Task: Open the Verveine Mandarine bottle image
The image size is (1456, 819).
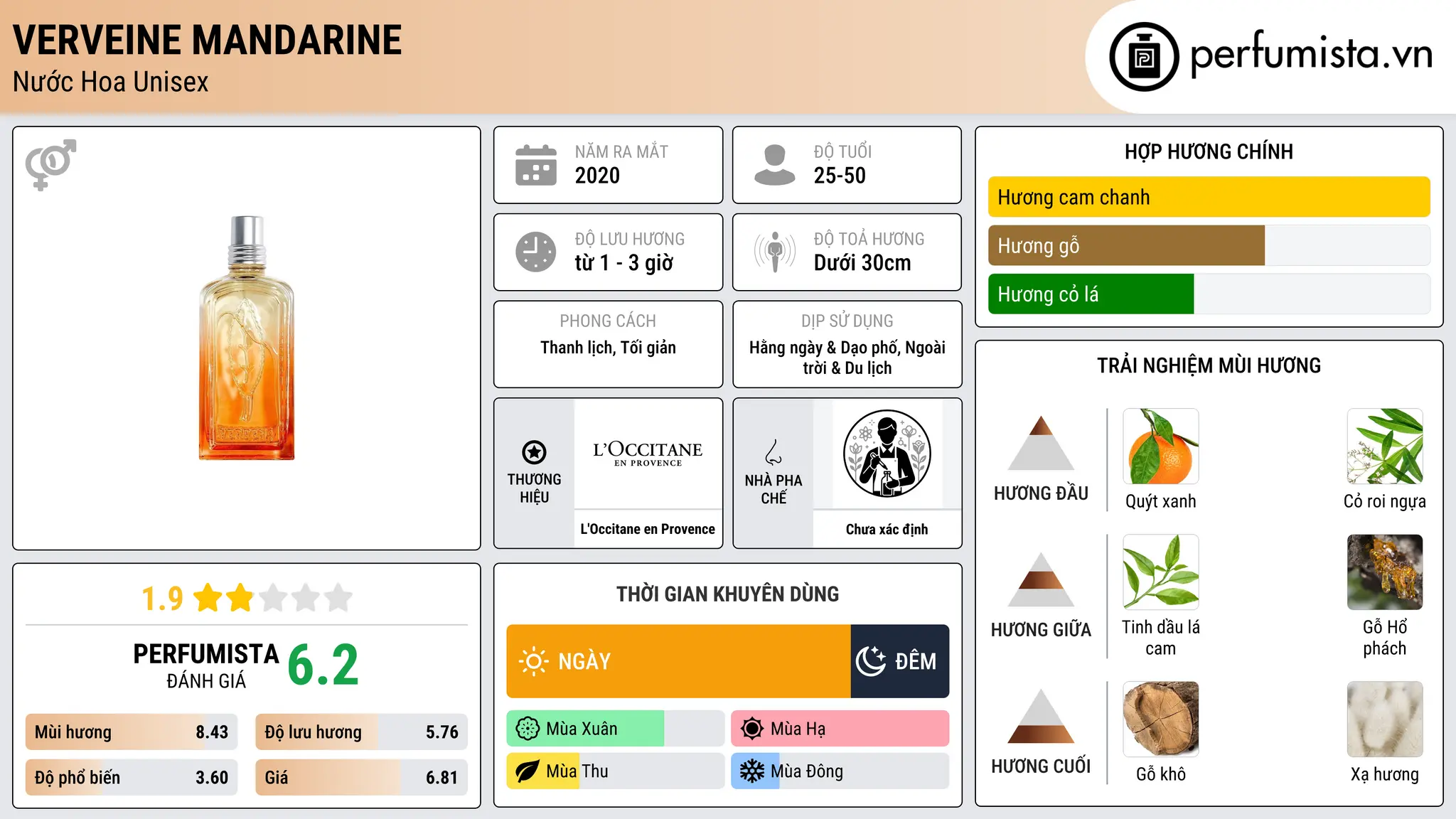Action: 247,338
